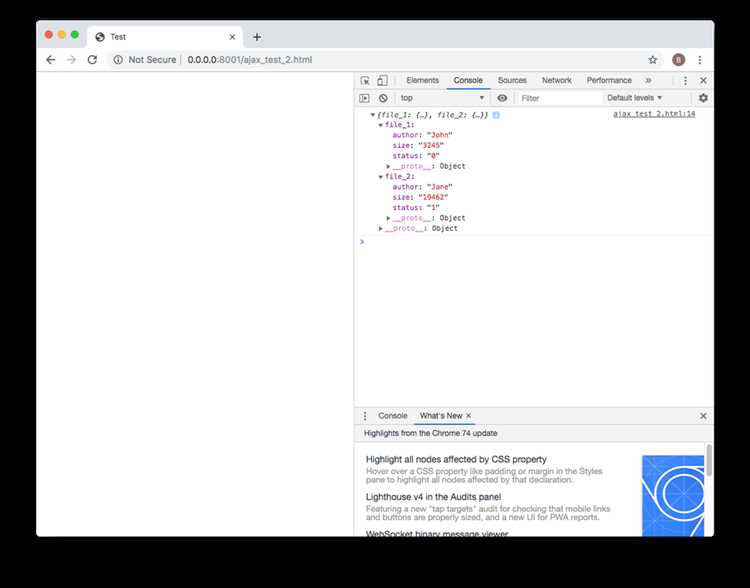This screenshot has width=750, height=588.
Task: Open a new tab with the plus button
Action: 257,37
